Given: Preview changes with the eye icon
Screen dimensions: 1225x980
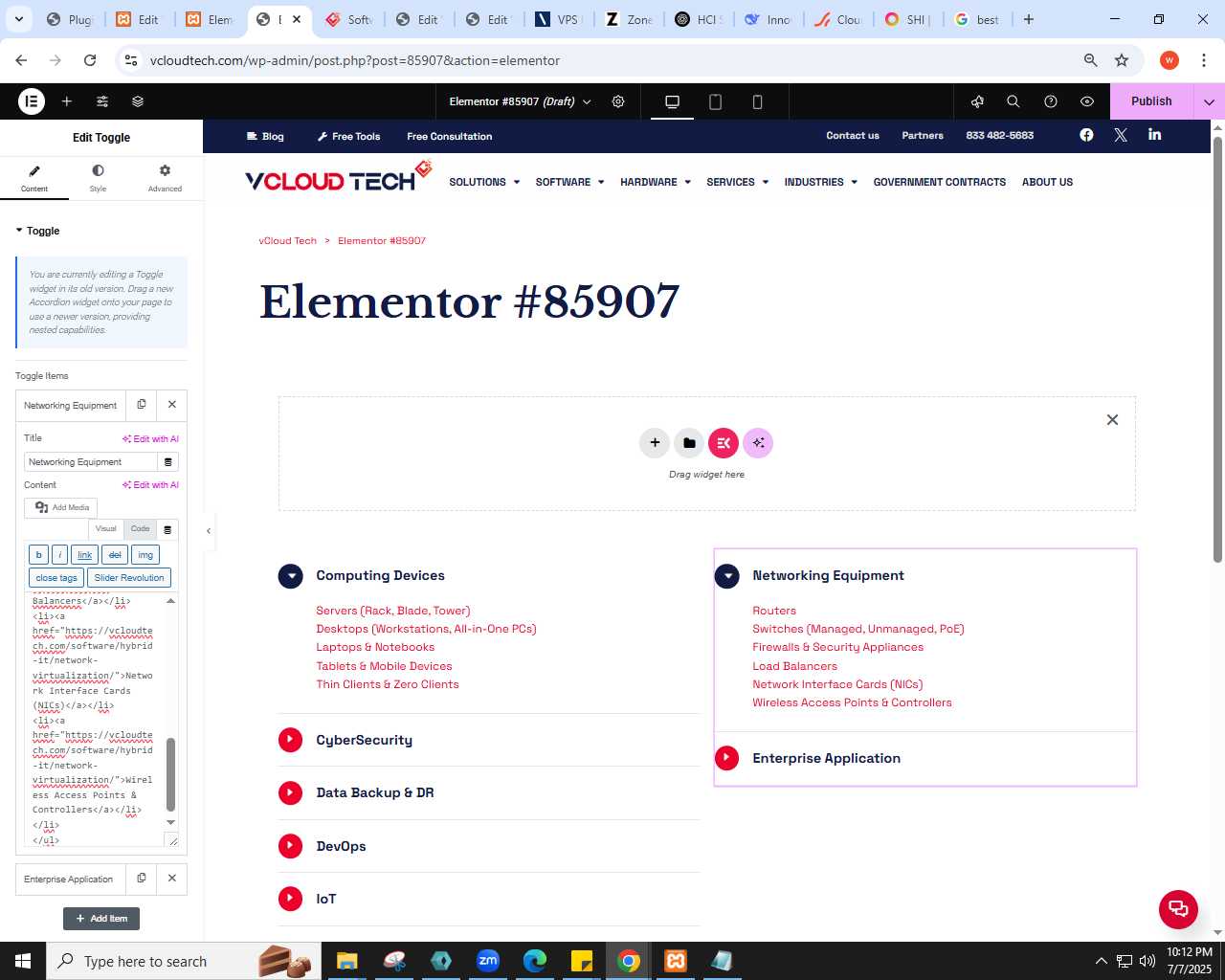Looking at the screenshot, I should (1087, 101).
